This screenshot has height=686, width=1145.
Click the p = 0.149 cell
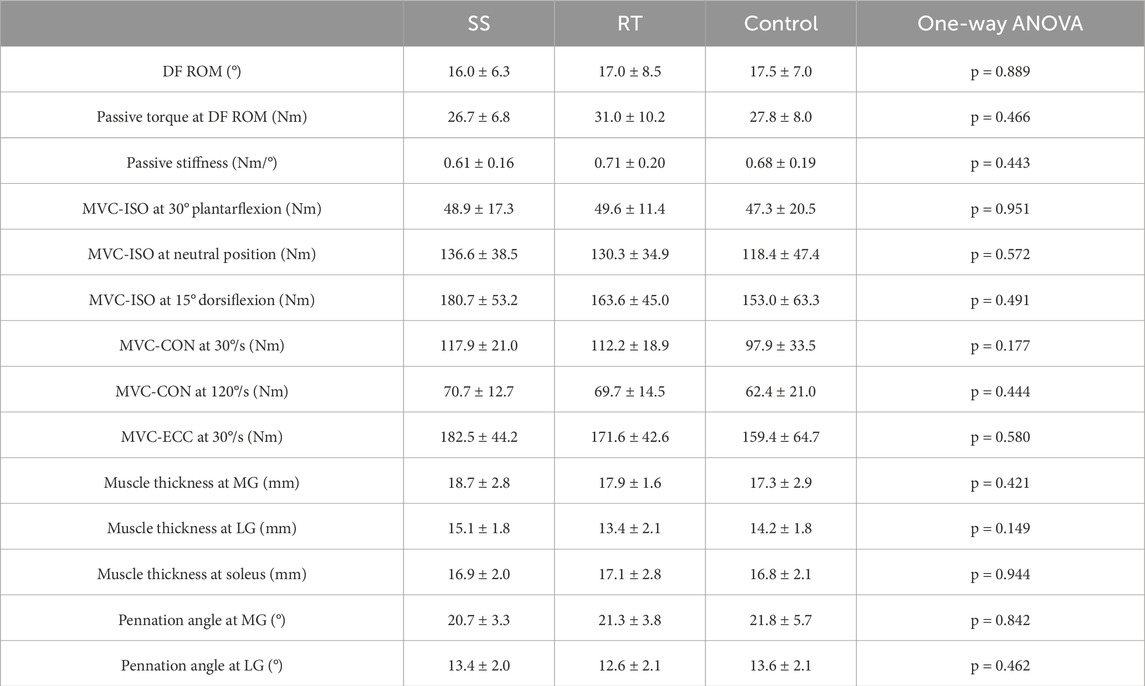tap(1000, 528)
